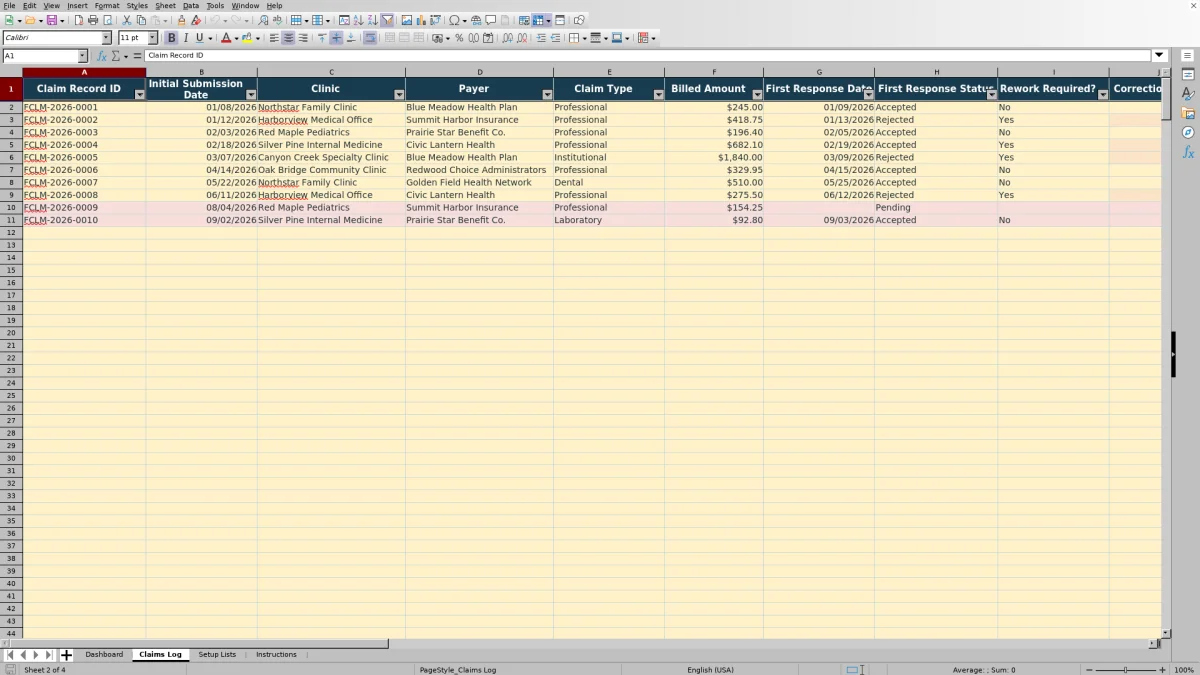Switch to the Dashboard sheet tab
1200x675 pixels.
pos(104,655)
